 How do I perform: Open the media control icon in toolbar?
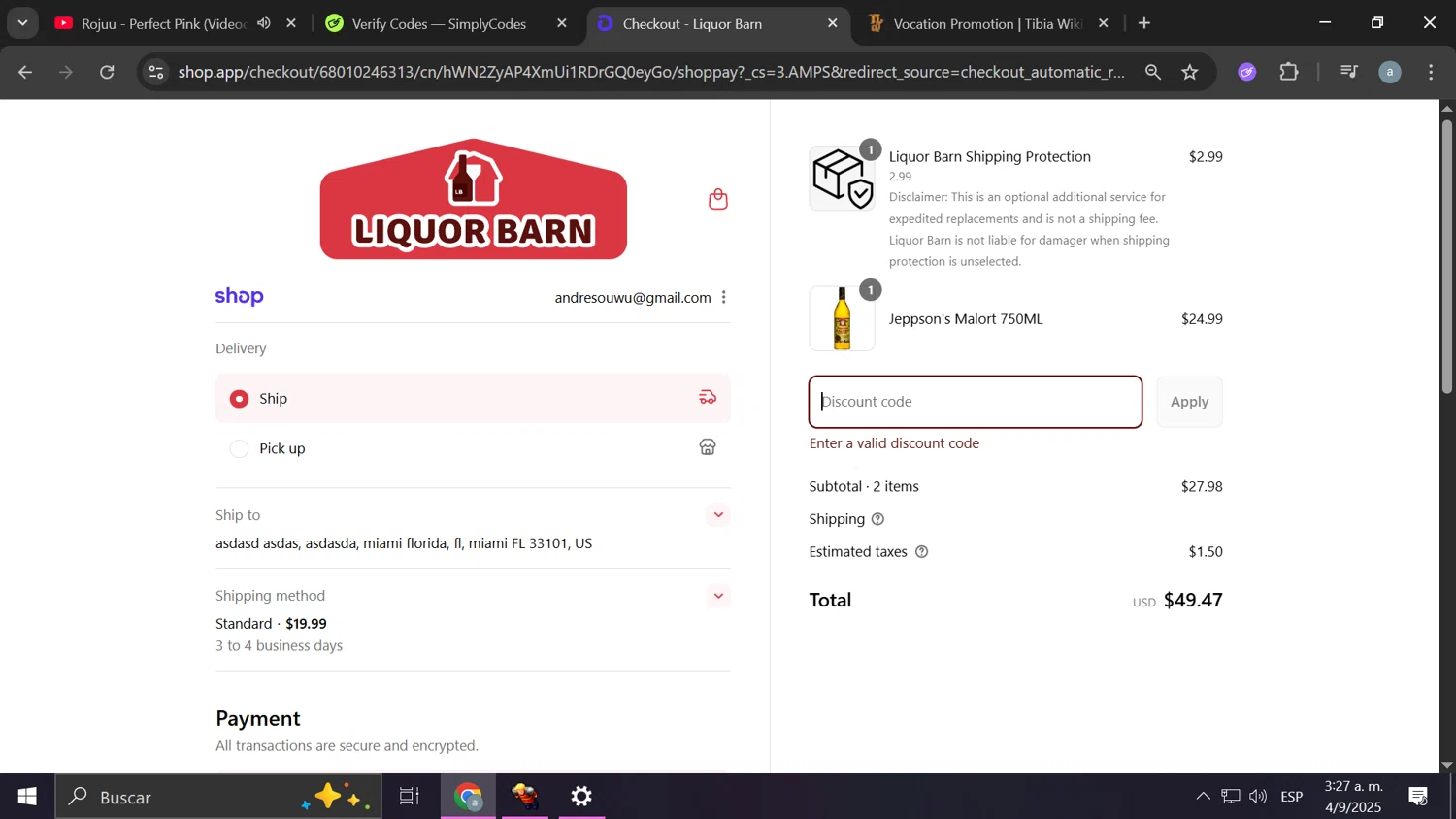[x=1348, y=72]
